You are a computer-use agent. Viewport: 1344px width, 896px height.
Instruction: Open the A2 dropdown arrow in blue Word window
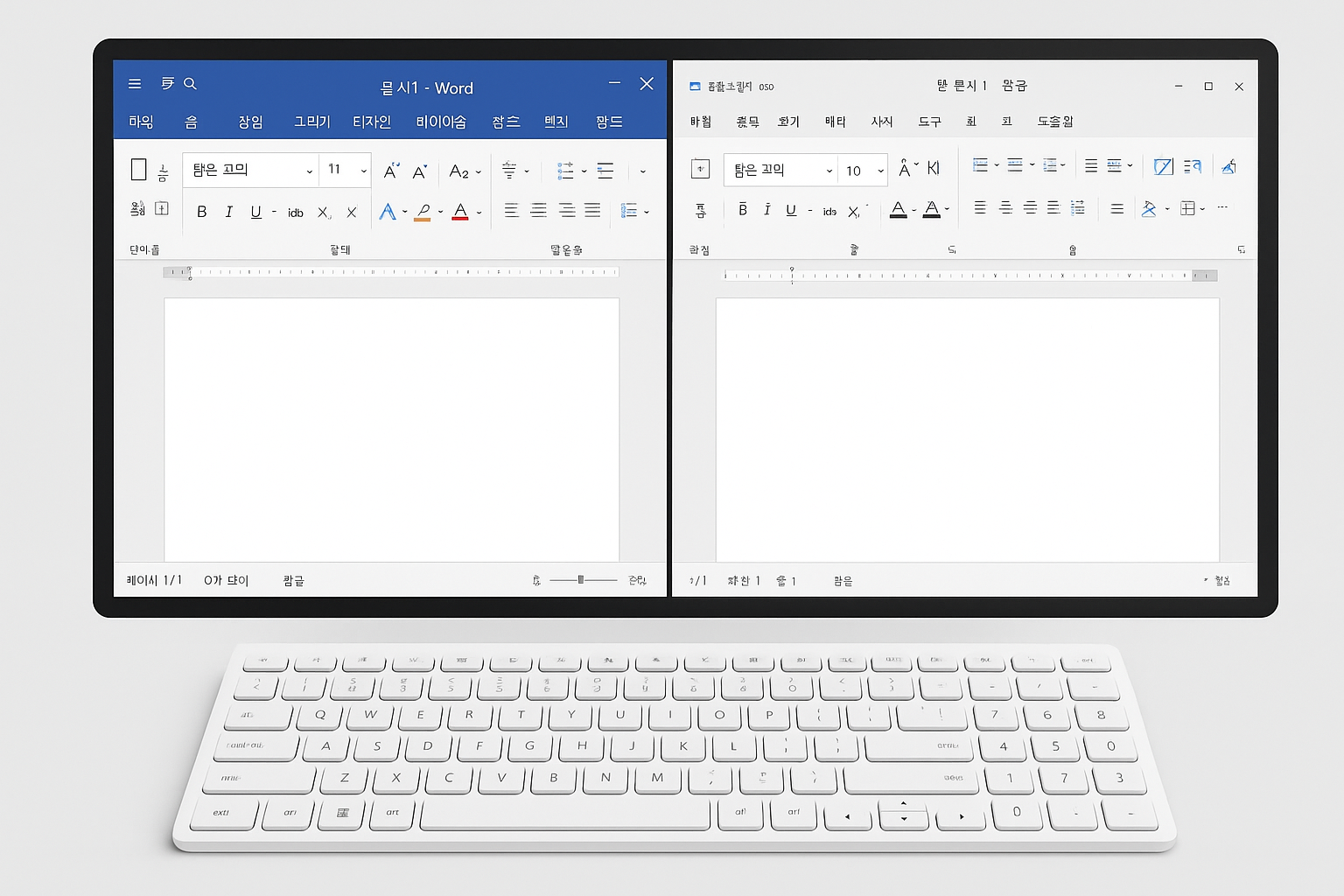tap(479, 172)
